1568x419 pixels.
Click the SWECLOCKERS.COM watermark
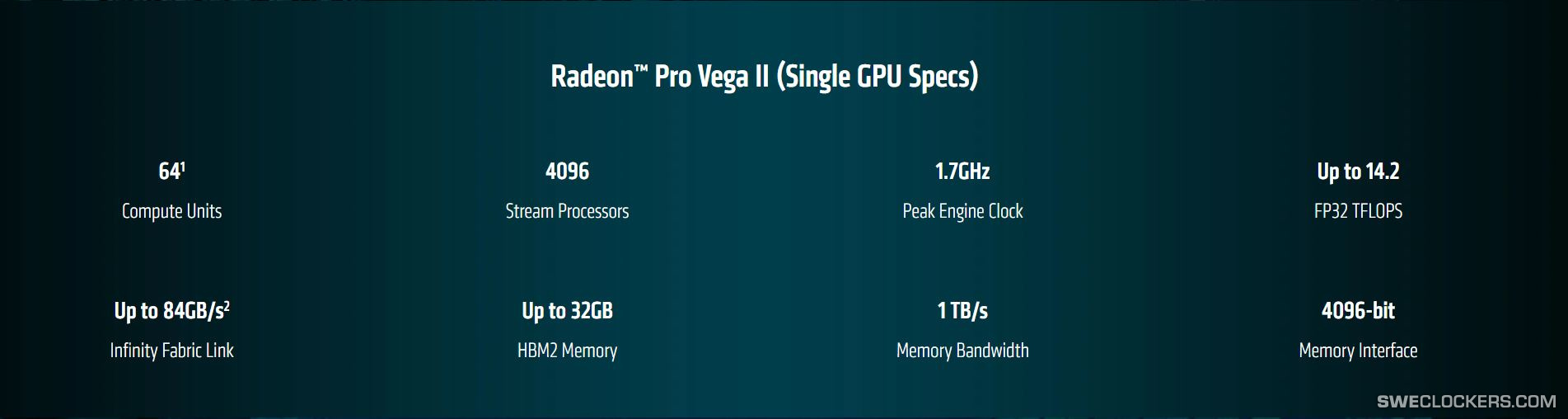point(1467,402)
